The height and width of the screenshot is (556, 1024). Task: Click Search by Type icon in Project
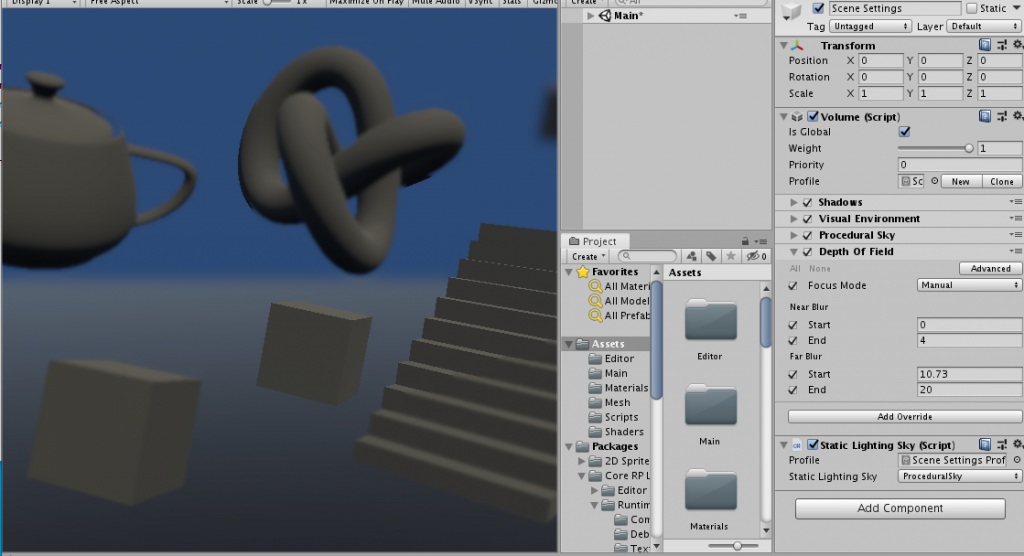click(x=691, y=256)
